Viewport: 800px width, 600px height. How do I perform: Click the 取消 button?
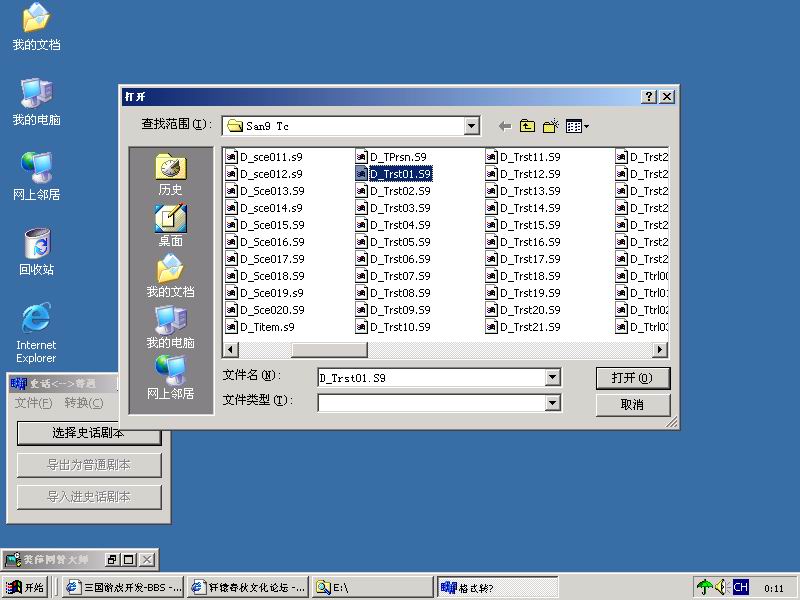pyautogui.click(x=632, y=405)
